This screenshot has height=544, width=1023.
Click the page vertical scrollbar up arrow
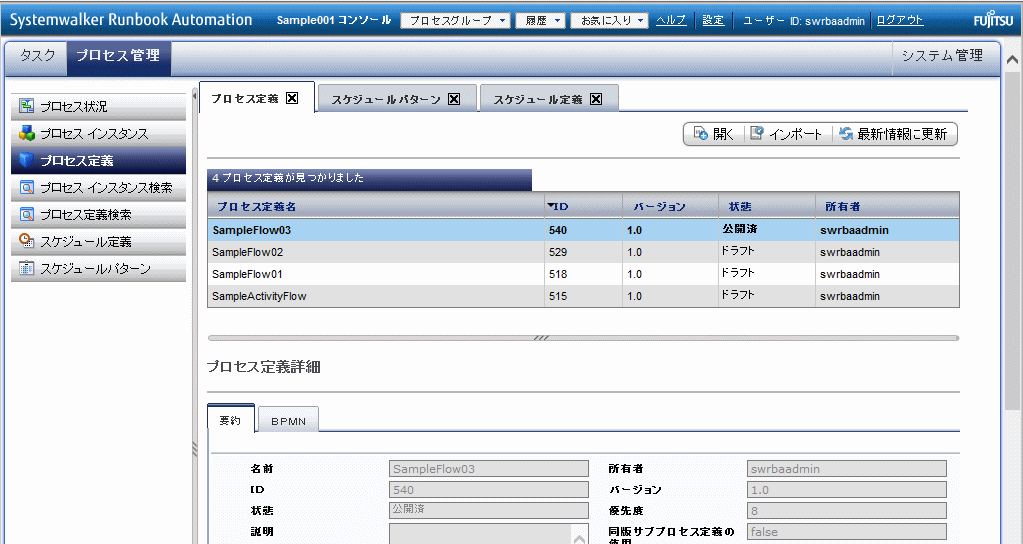tap(1012, 60)
